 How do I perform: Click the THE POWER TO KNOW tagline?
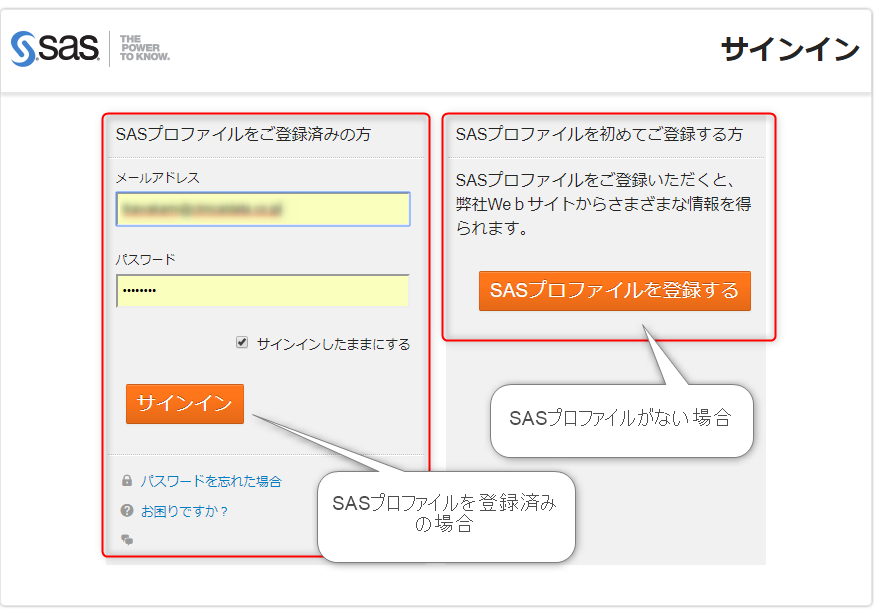tap(144, 48)
